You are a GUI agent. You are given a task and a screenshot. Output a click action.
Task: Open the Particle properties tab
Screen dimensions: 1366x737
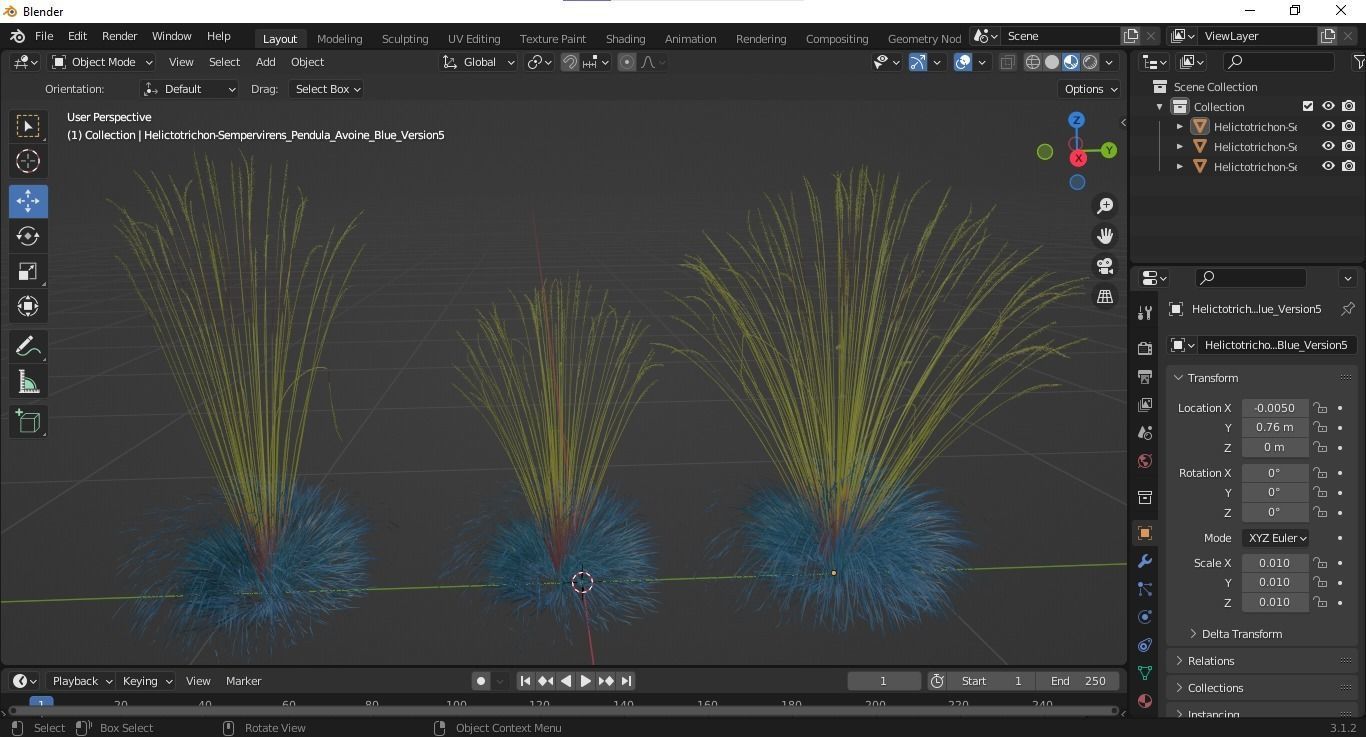(1145, 589)
